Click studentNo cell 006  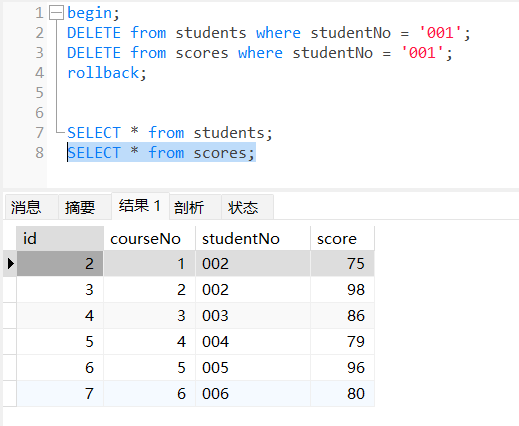pyautogui.click(x=253, y=394)
